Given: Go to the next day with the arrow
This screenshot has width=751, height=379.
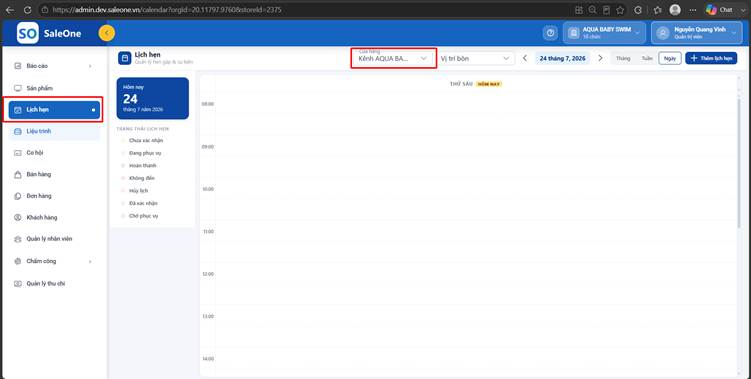Looking at the screenshot, I should coord(600,58).
